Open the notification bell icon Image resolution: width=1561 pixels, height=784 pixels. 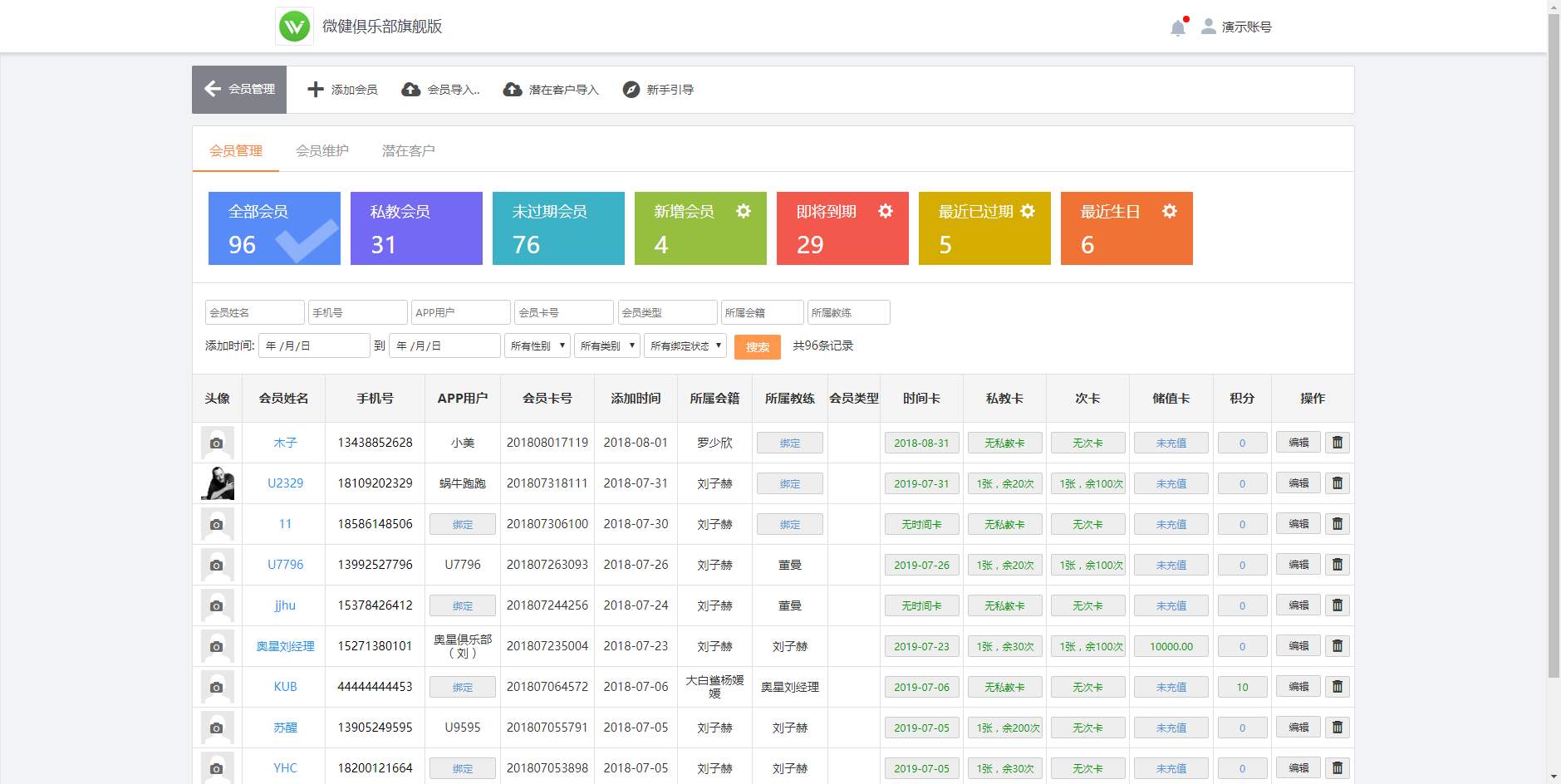(x=1177, y=27)
